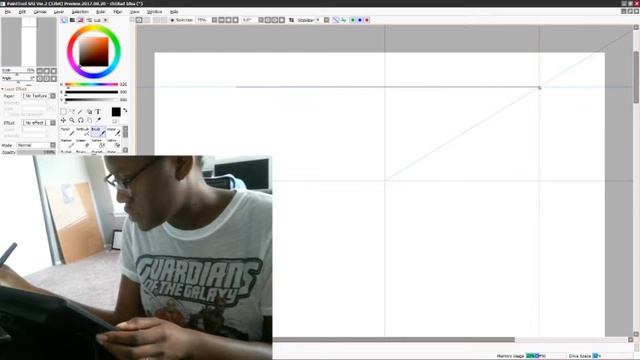Open the Selection menu
The width and height of the screenshot is (640, 360).
pyautogui.click(x=80, y=12)
